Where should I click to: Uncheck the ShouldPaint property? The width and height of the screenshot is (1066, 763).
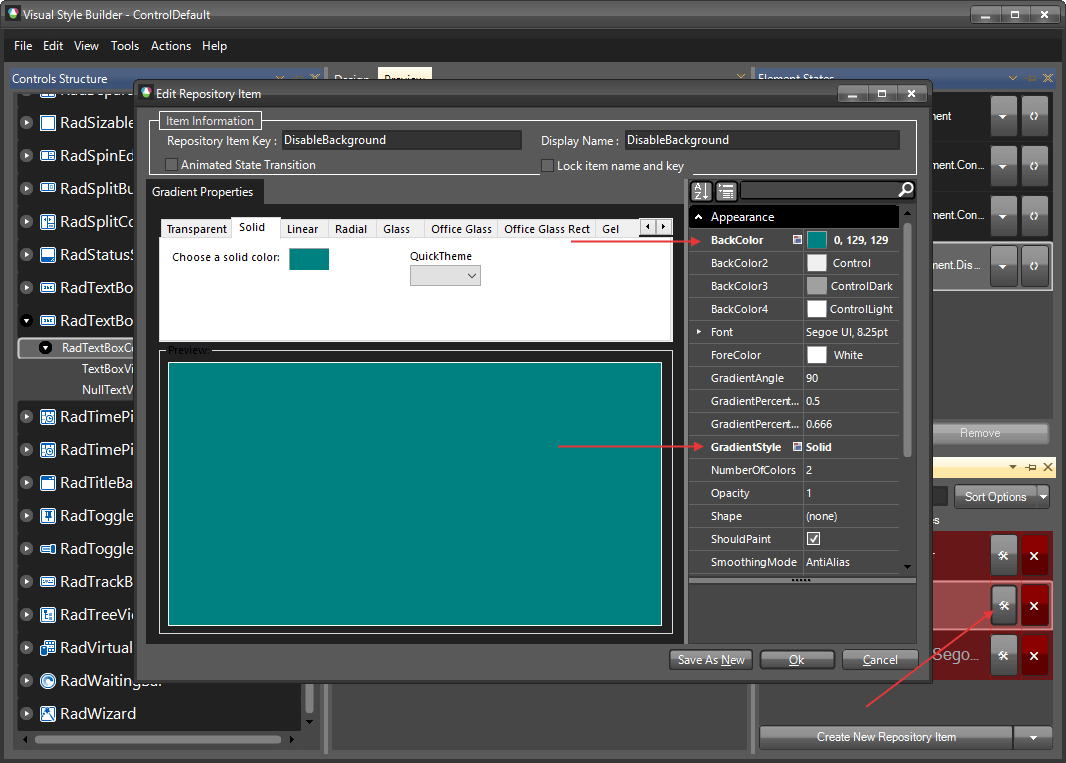[x=813, y=538]
